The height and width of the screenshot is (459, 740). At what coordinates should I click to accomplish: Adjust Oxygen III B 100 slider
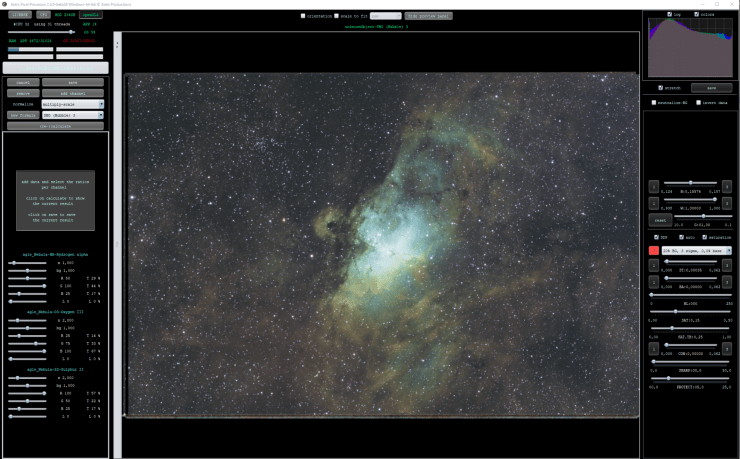pos(27,351)
